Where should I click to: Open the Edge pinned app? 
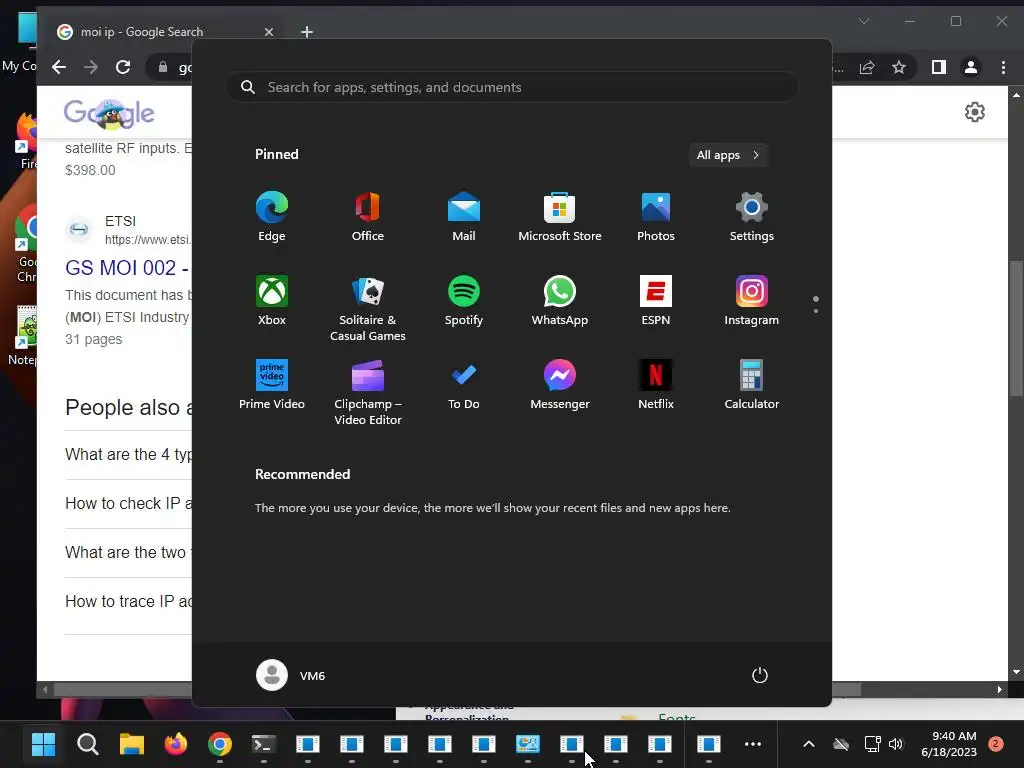(272, 217)
